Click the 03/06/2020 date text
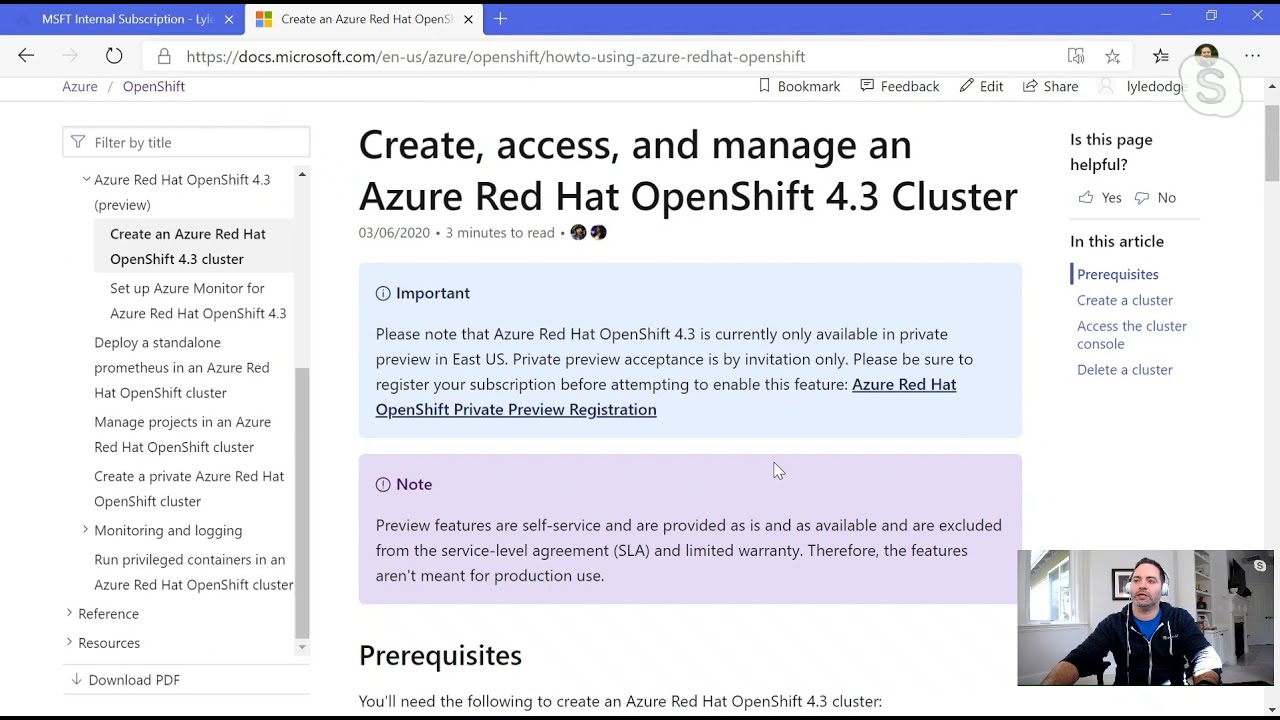Screen dimensions: 1280x720 [394, 232]
